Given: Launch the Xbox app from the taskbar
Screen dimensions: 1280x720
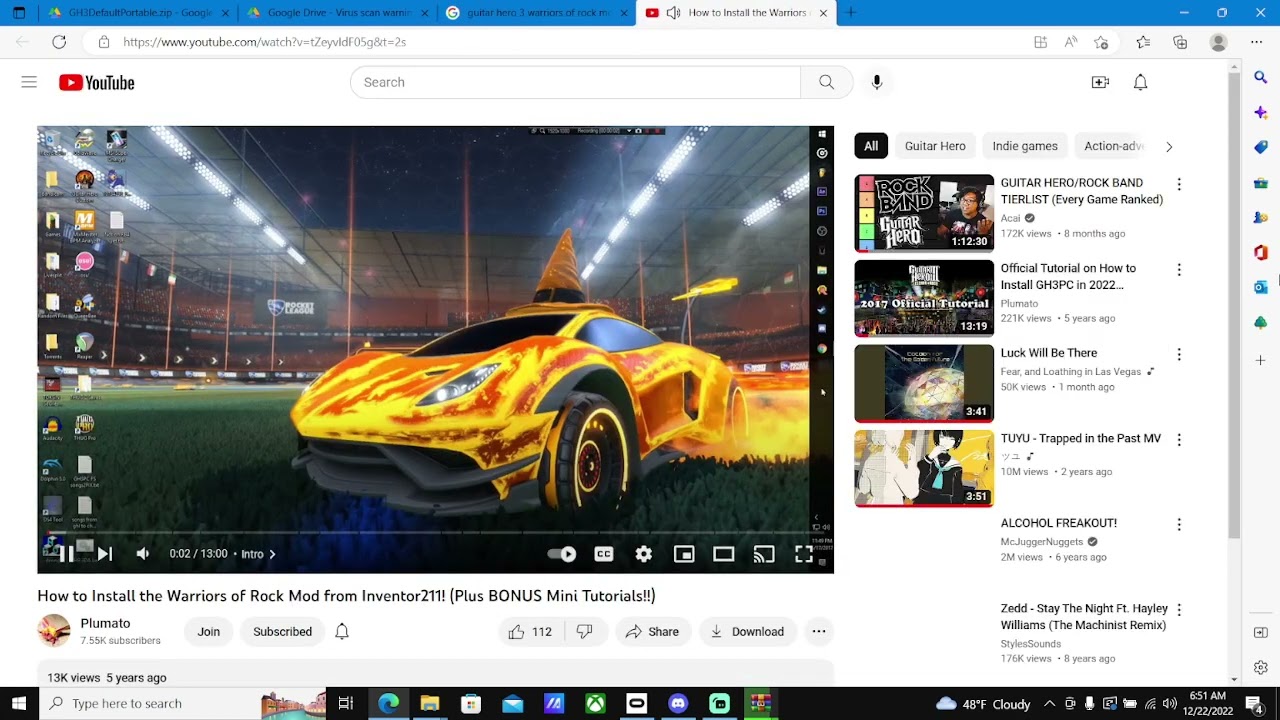Looking at the screenshot, I should (x=595, y=704).
